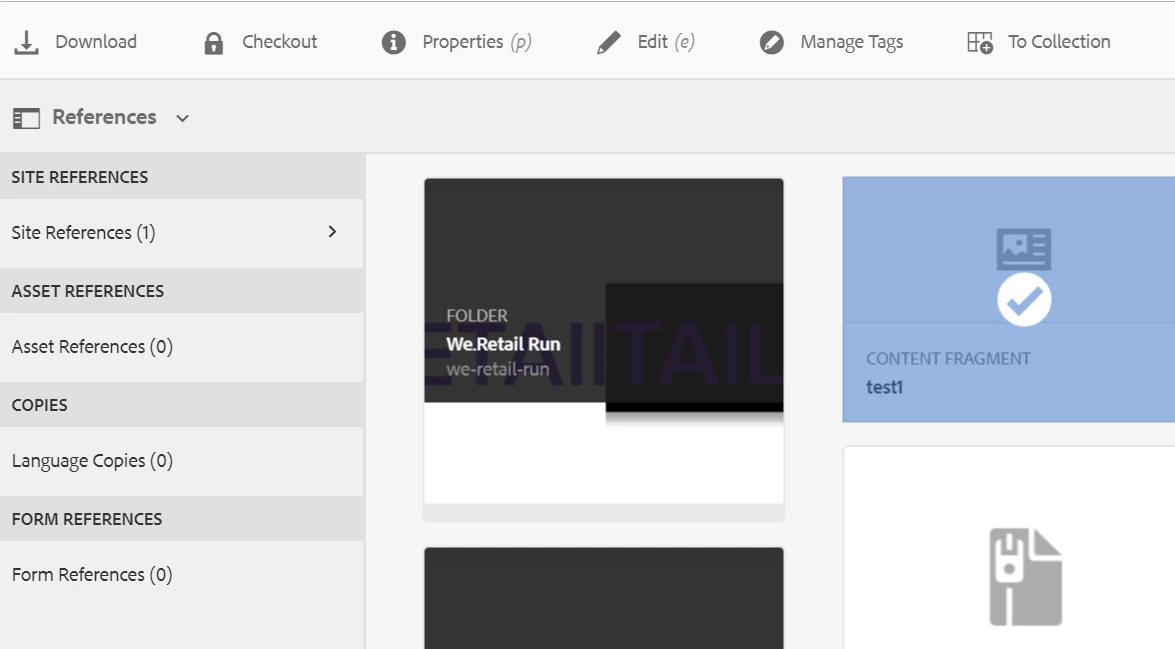The width and height of the screenshot is (1175, 649).
Task: Click the Download arrow icon
Action: click(x=26, y=43)
